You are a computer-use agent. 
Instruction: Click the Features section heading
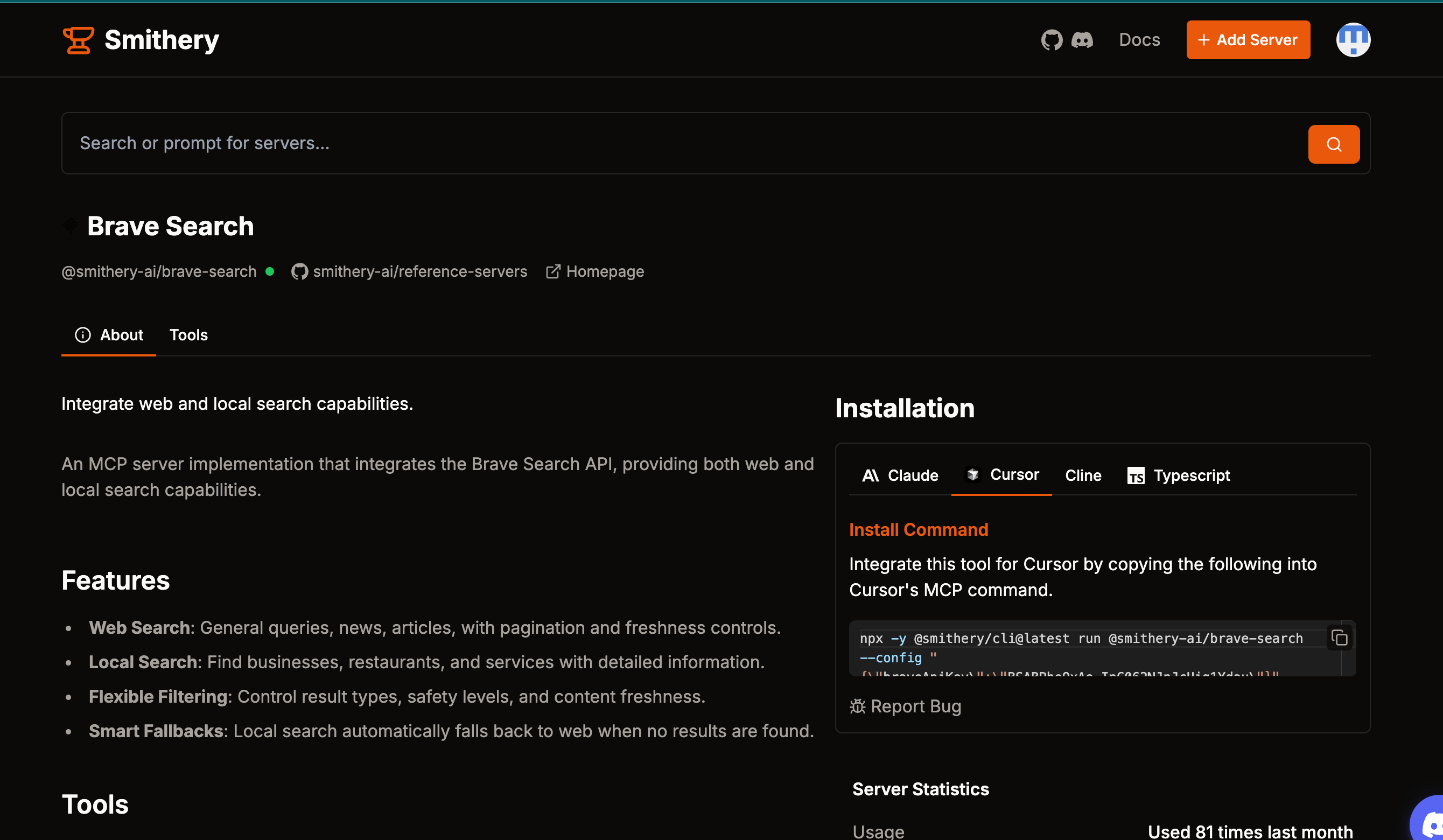(x=116, y=580)
